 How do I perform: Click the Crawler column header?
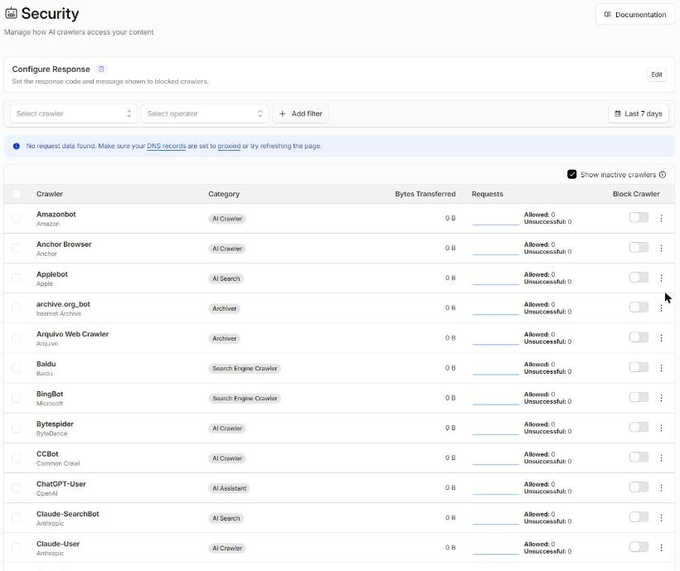[49, 194]
